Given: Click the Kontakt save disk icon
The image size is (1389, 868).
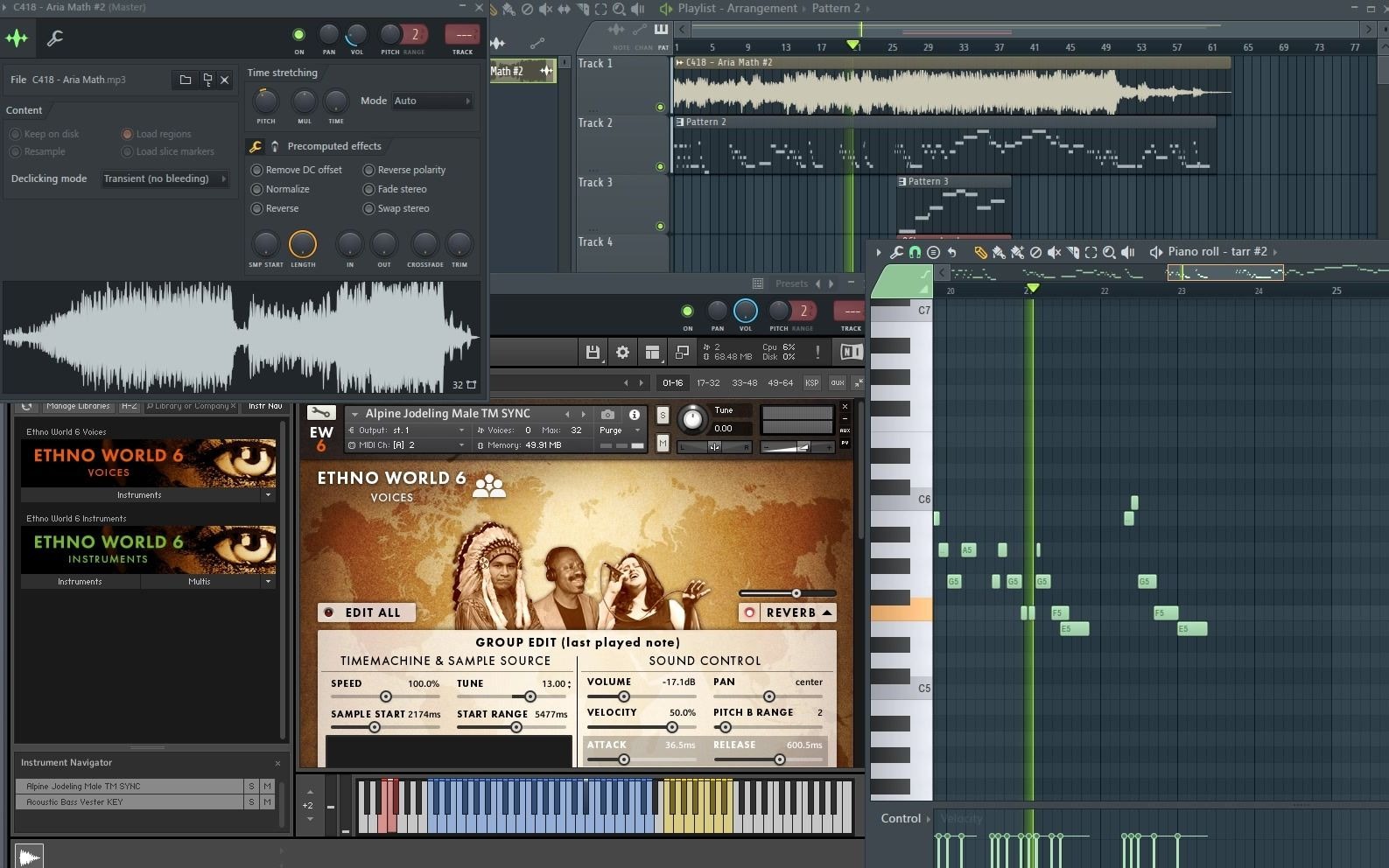Looking at the screenshot, I should pos(593,352).
